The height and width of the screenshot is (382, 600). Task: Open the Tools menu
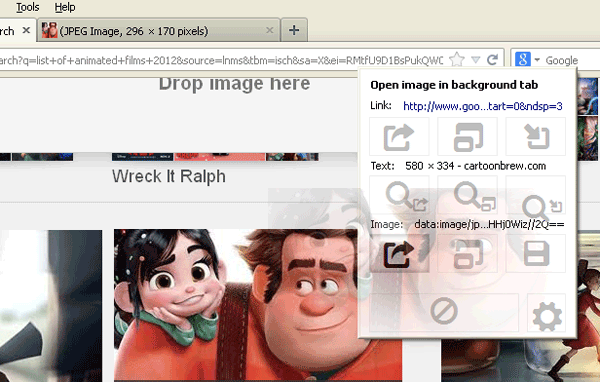click(x=28, y=7)
